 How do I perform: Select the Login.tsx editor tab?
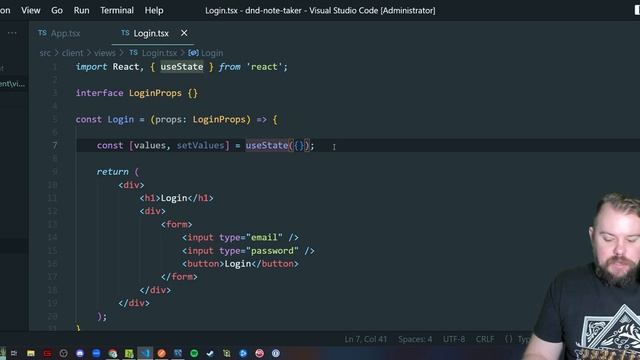click(x=151, y=33)
